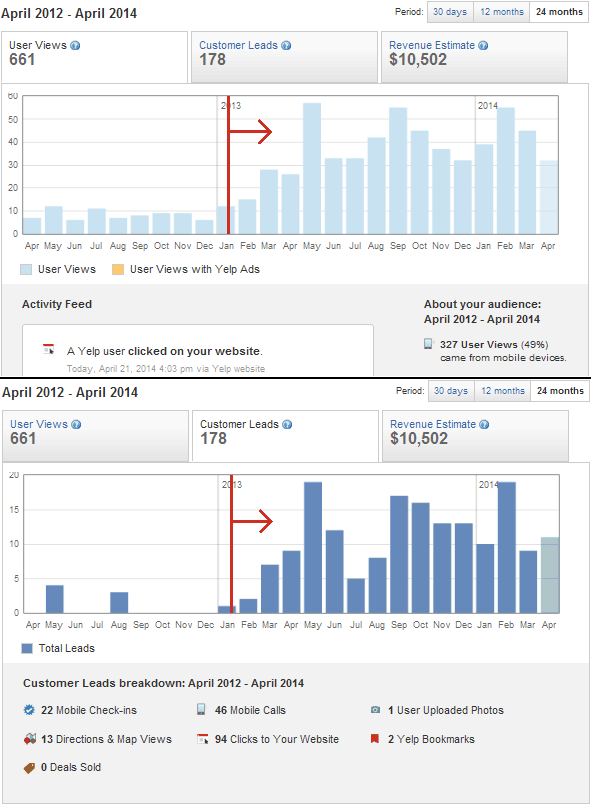
Task: Switch to User Views tab in bottom panel
Action: coord(96,435)
